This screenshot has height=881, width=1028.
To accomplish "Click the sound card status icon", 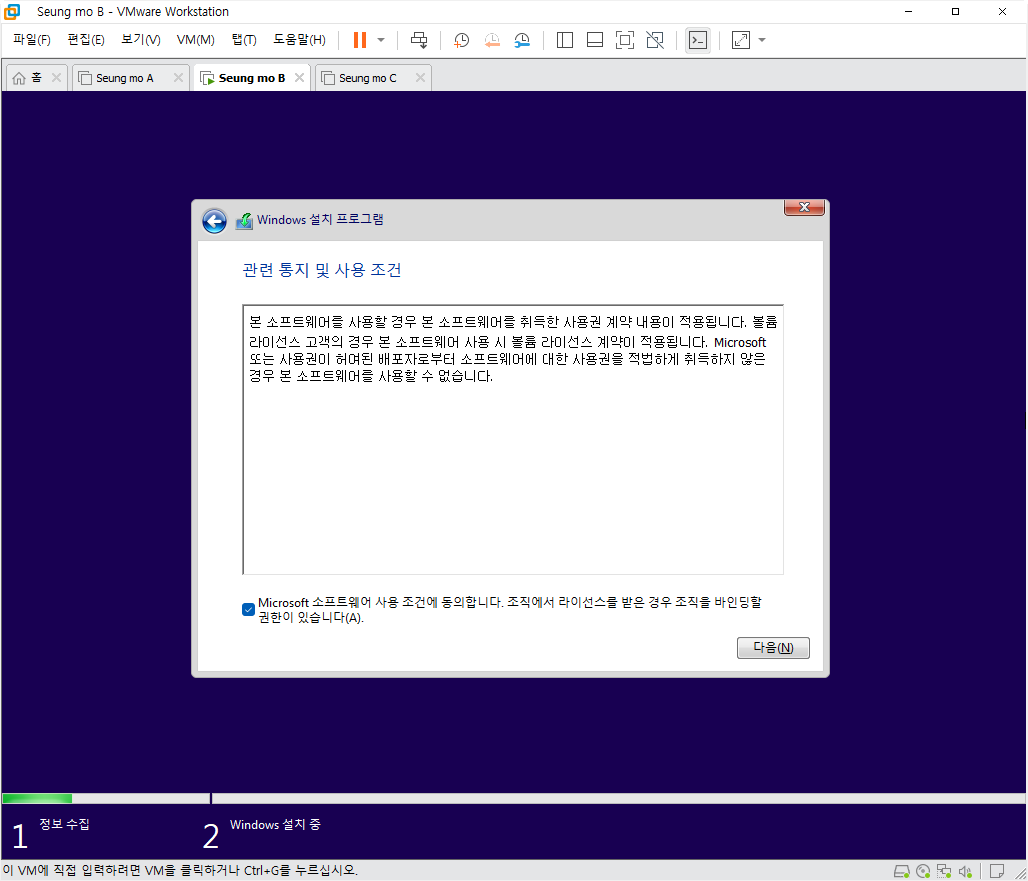I will coord(965,871).
